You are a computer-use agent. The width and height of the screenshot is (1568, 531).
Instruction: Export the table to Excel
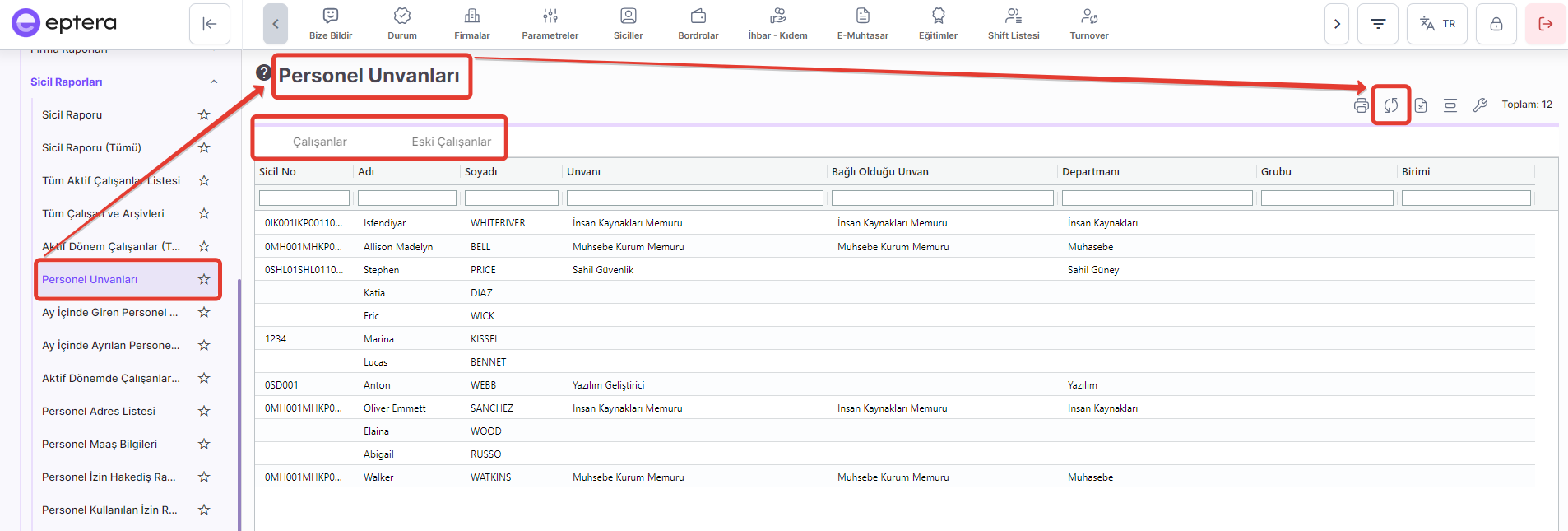coord(1421,105)
